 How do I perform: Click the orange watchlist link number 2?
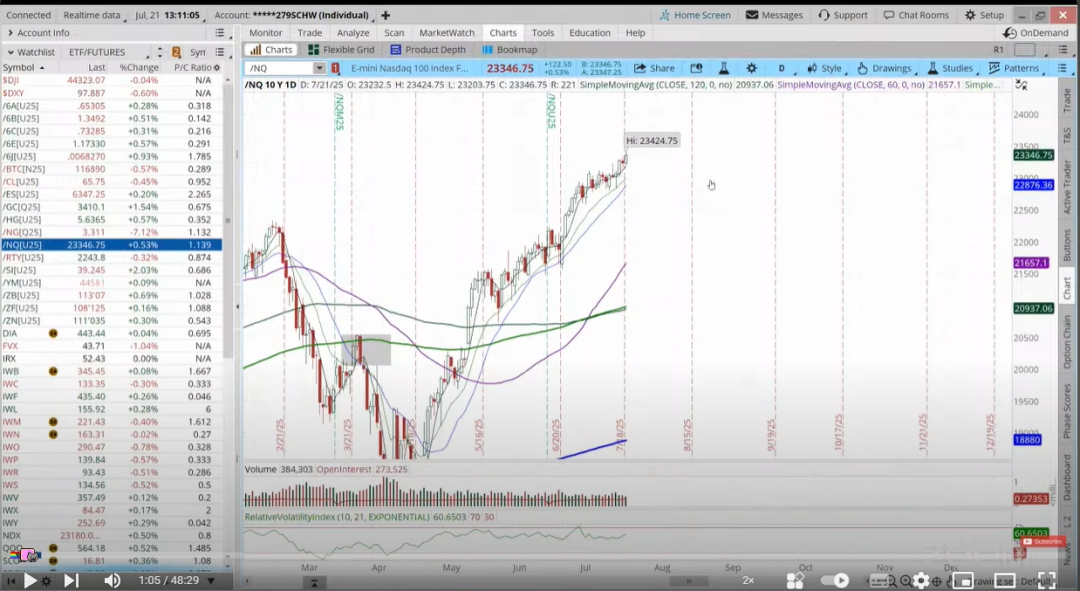(x=176, y=52)
